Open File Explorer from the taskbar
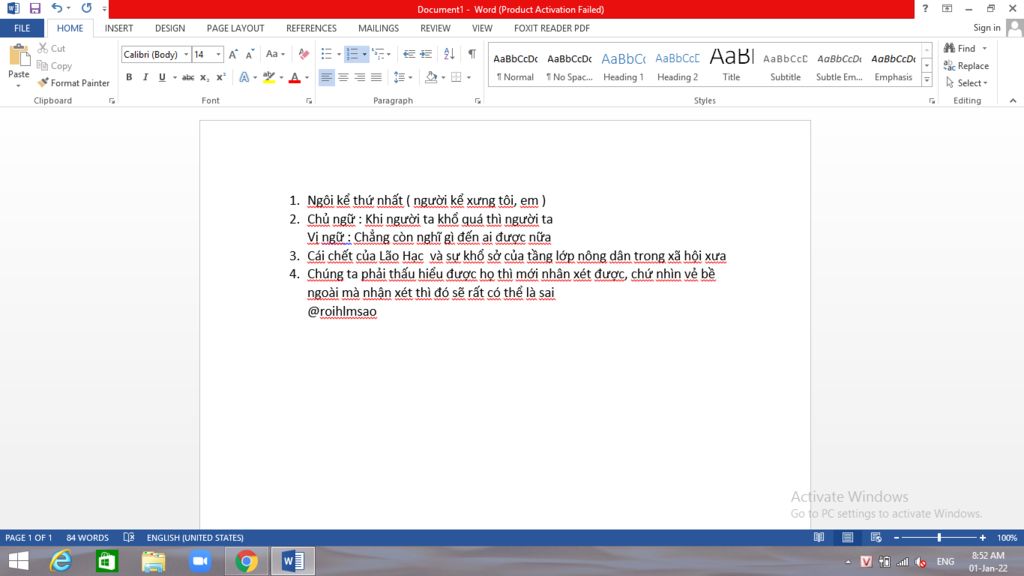The image size is (1024, 576). pyautogui.click(x=153, y=561)
